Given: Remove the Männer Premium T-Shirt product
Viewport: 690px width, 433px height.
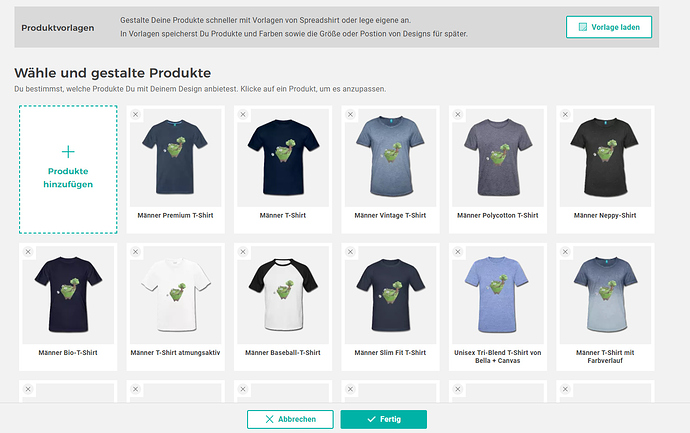Looking at the screenshot, I should pyautogui.click(x=135, y=115).
